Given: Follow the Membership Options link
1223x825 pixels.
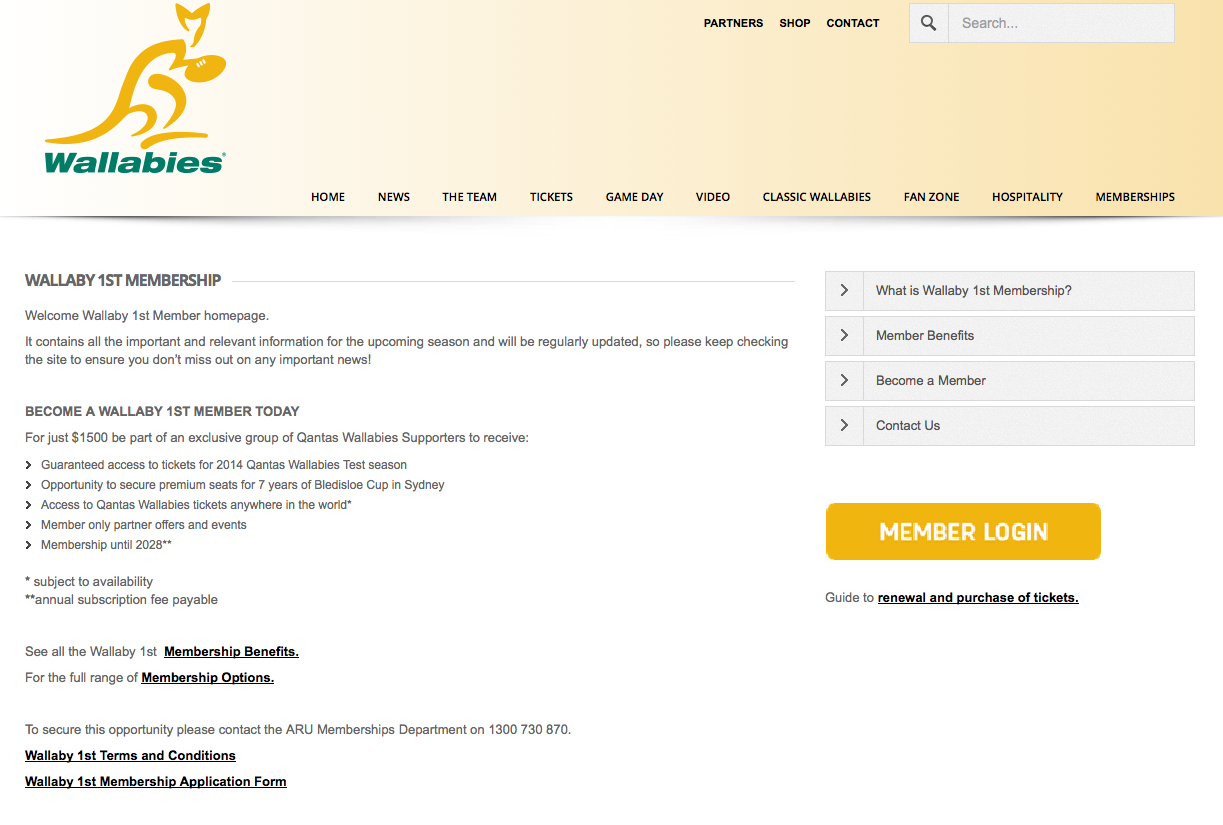Looking at the screenshot, I should 208,678.
